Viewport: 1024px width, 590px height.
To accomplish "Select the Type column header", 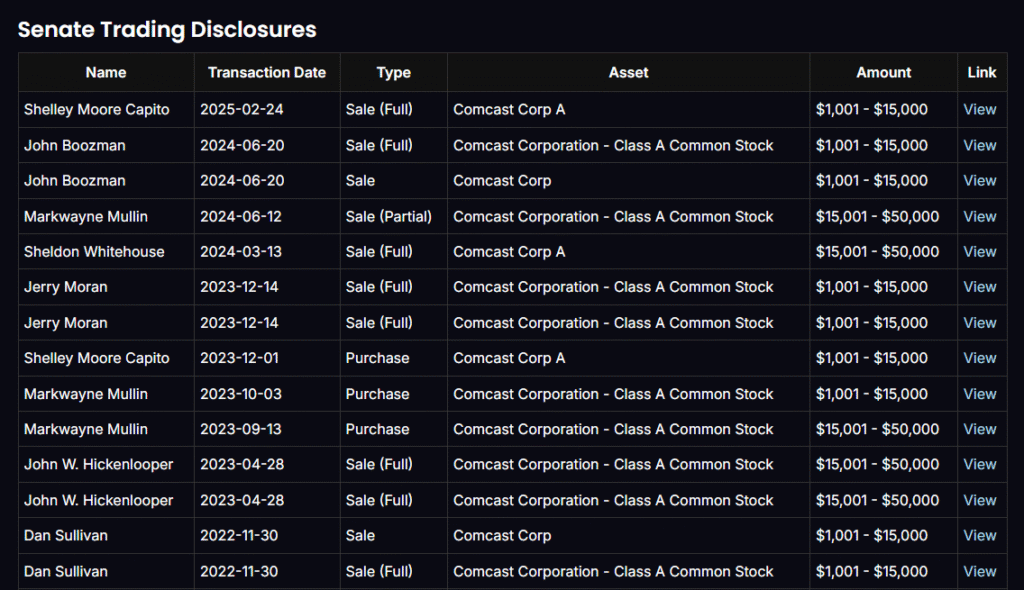I will tap(393, 72).
